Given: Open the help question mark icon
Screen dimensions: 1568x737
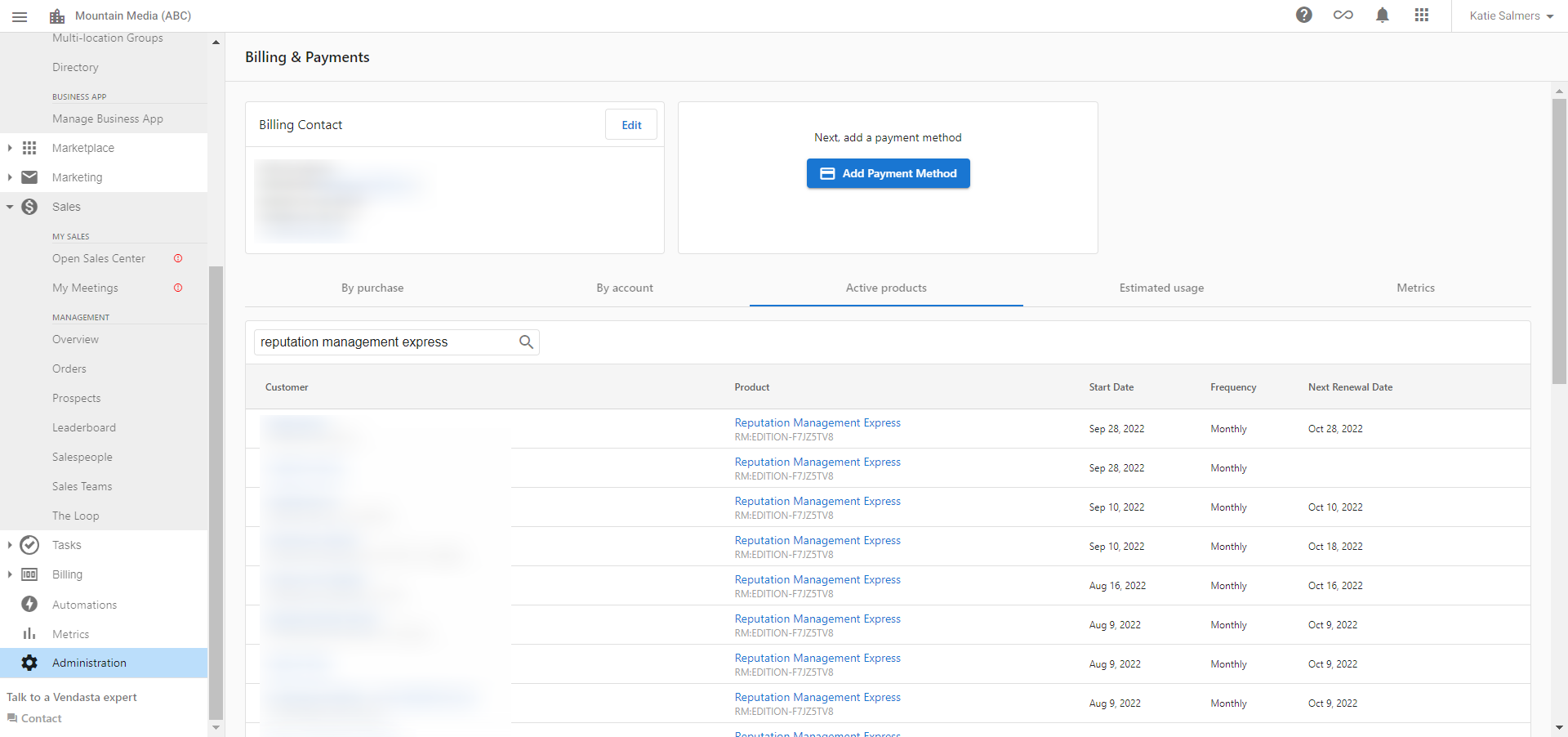Looking at the screenshot, I should click(1304, 15).
